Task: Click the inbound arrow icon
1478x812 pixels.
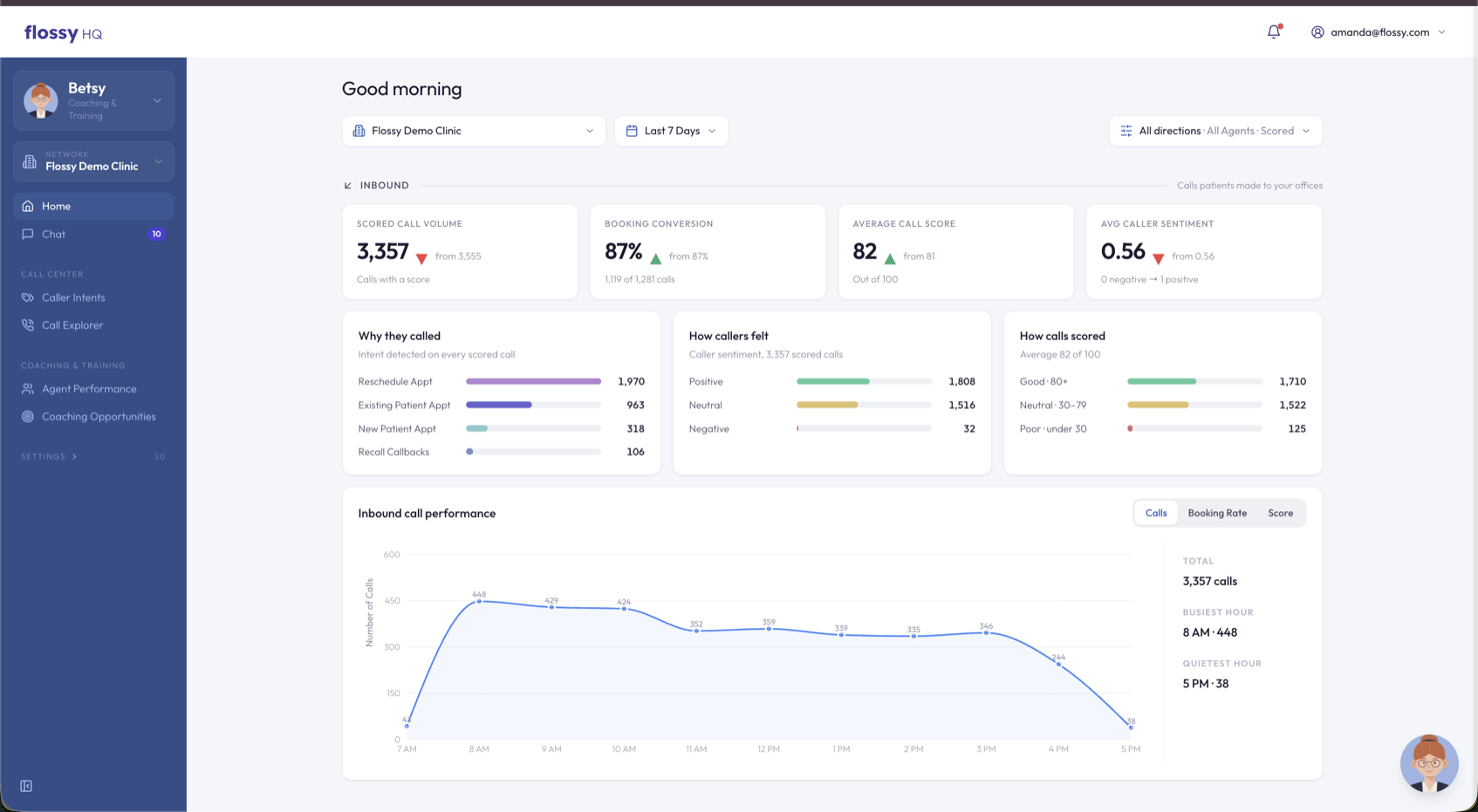Action: (x=348, y=186)
